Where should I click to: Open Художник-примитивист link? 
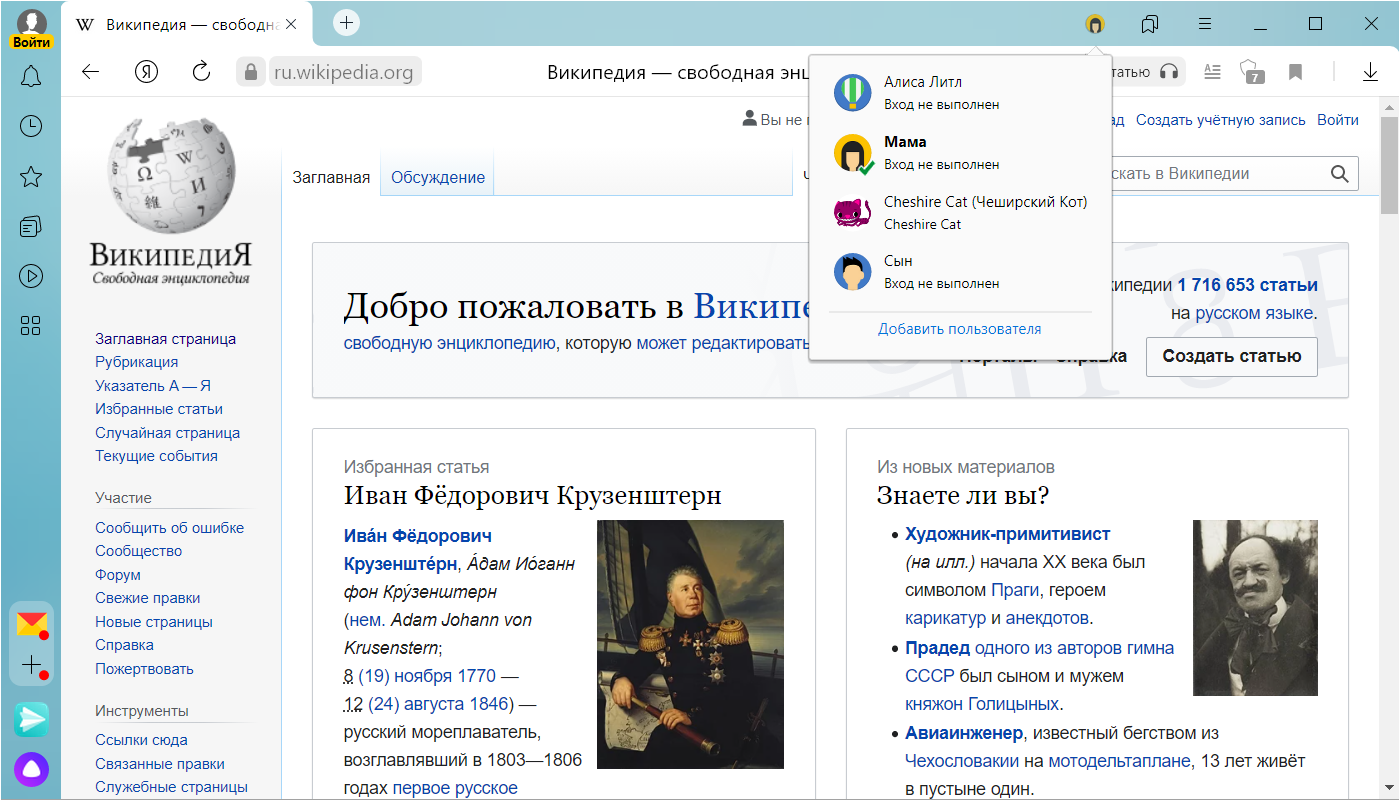click(1007, 534)
